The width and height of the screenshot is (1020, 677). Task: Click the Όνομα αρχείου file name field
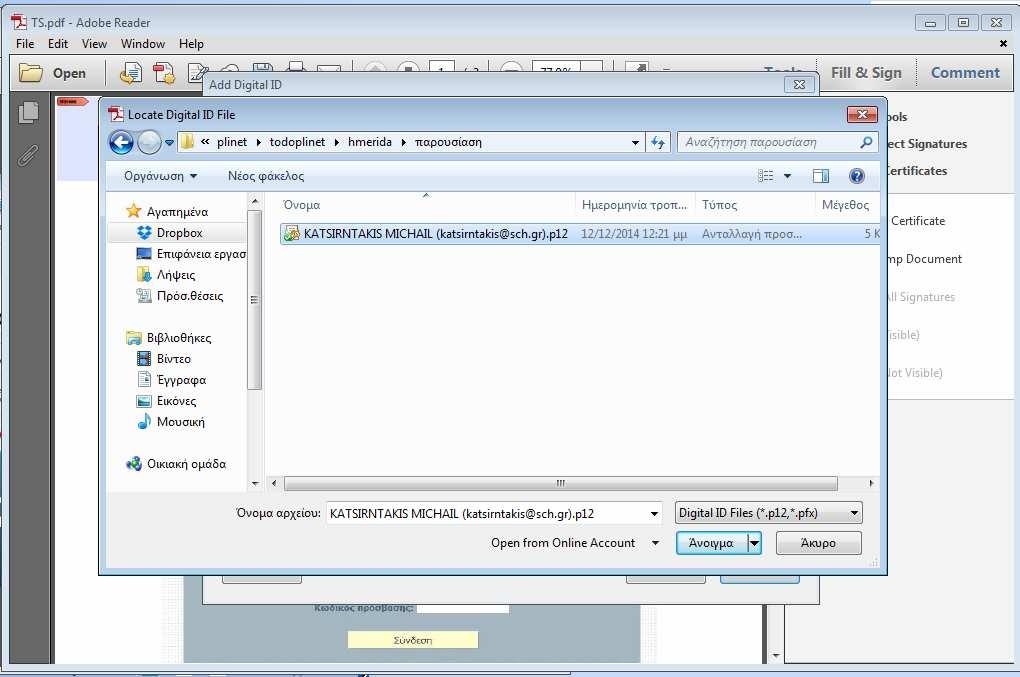[x=487, y=513]
